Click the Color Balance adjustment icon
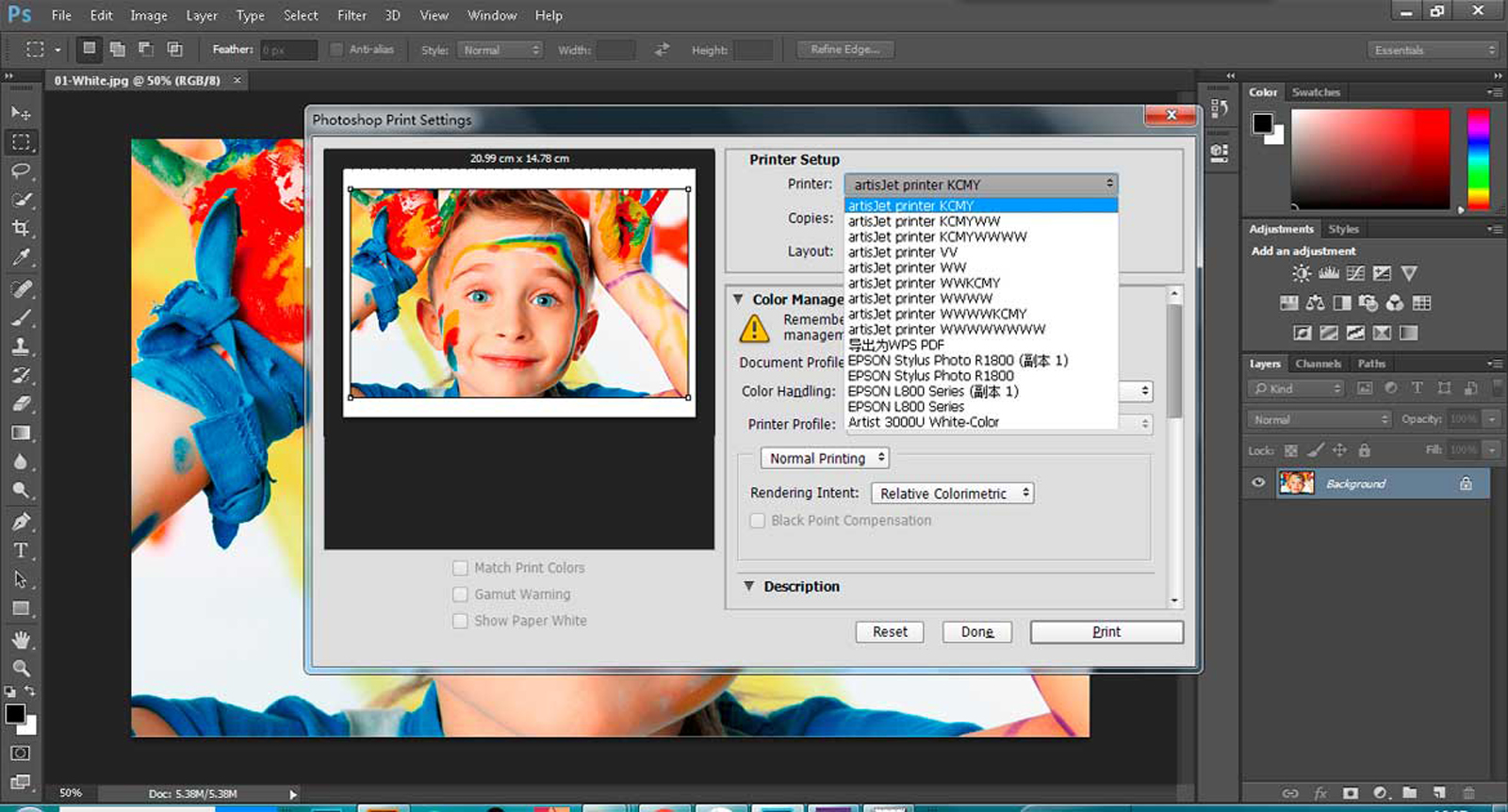 1315,302
